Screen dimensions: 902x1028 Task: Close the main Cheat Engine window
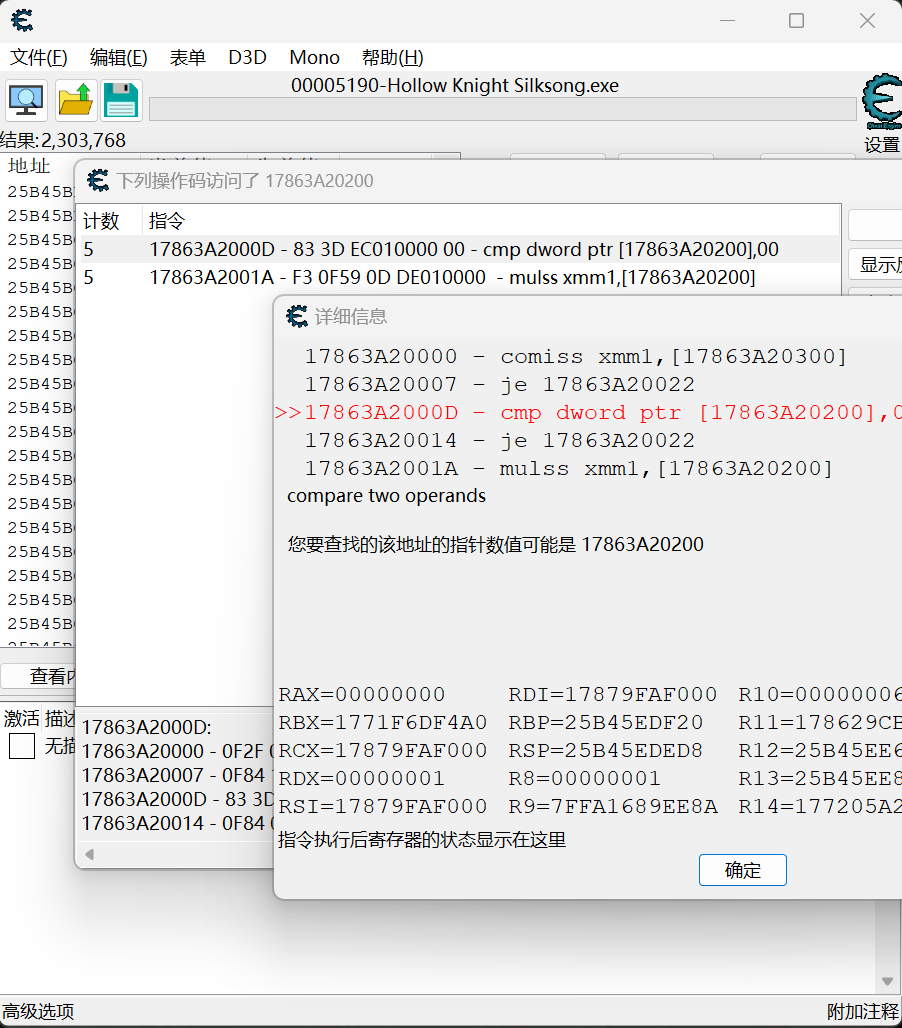[867, 21]
